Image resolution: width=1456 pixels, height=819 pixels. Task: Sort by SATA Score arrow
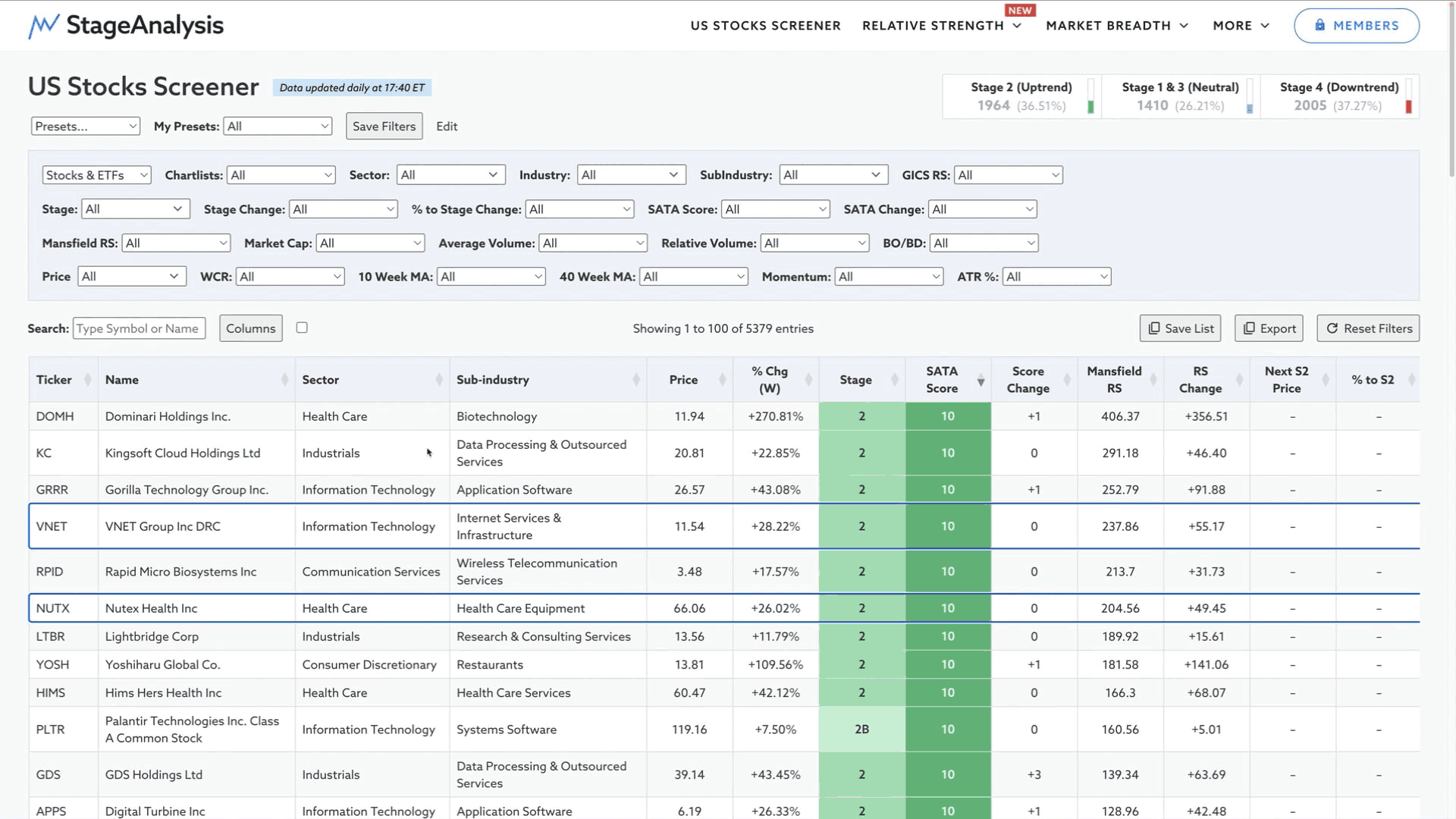tap(981, 381)
